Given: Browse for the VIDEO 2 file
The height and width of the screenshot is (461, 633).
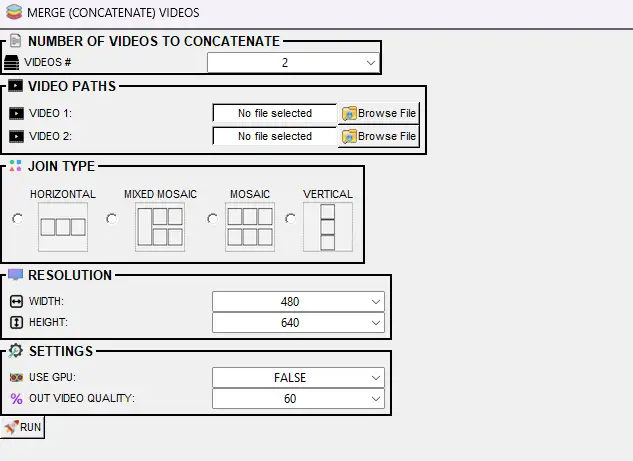Looking at the screenshot, I should [x=379, y=136].
